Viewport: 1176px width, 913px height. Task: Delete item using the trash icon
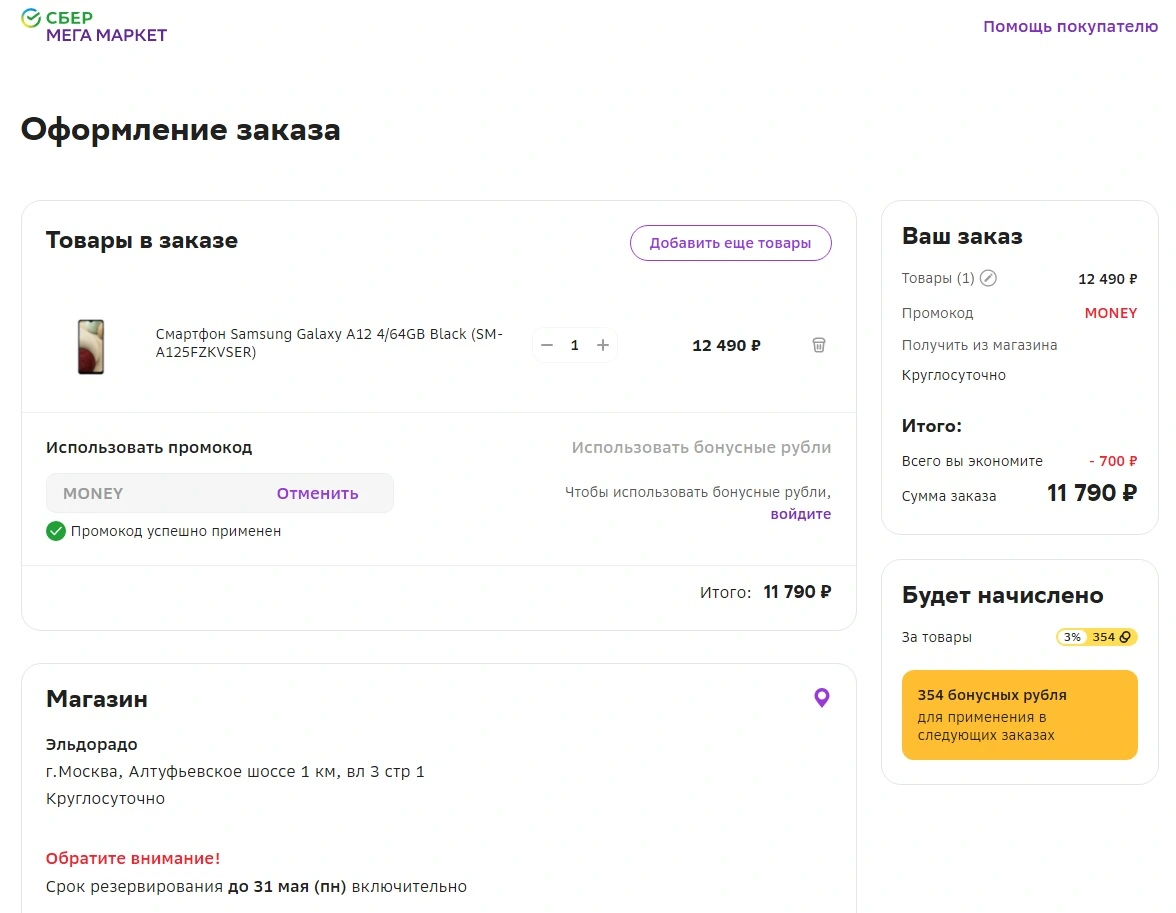(818, 345)
